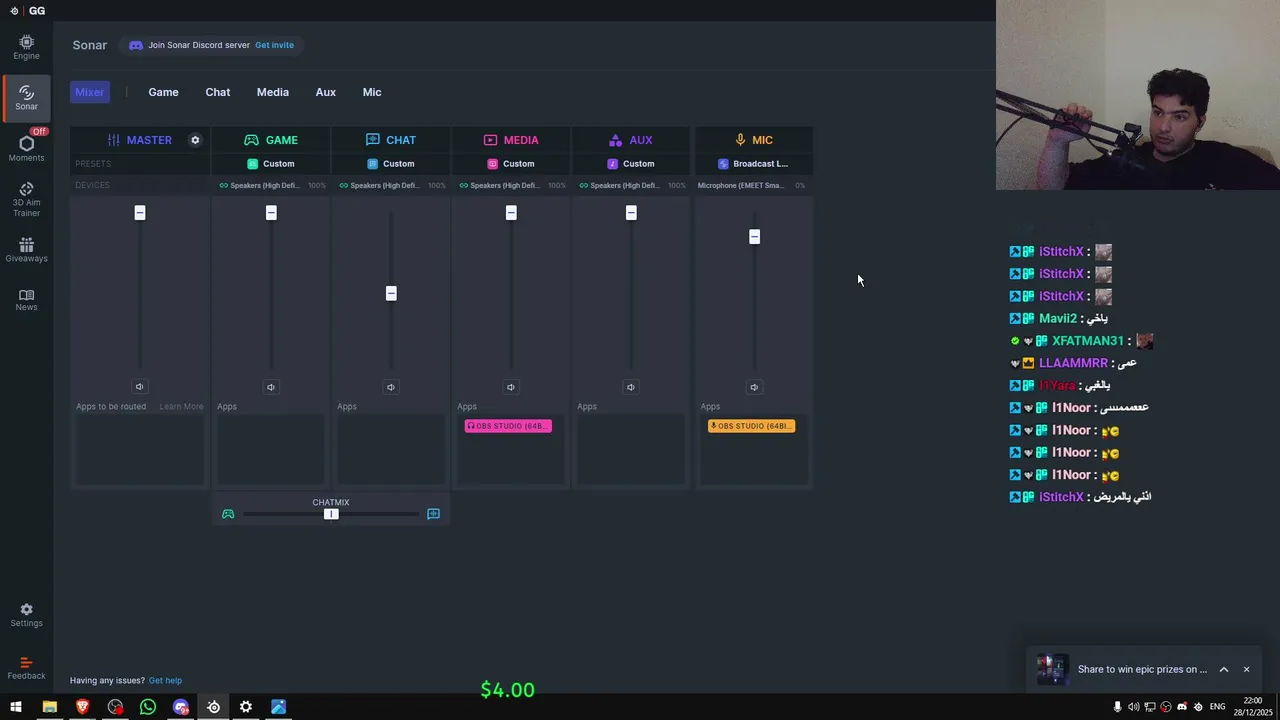Open the Engine section in the sidebar
Viewport: 1280px width, 720px height.
coord(26,47)
